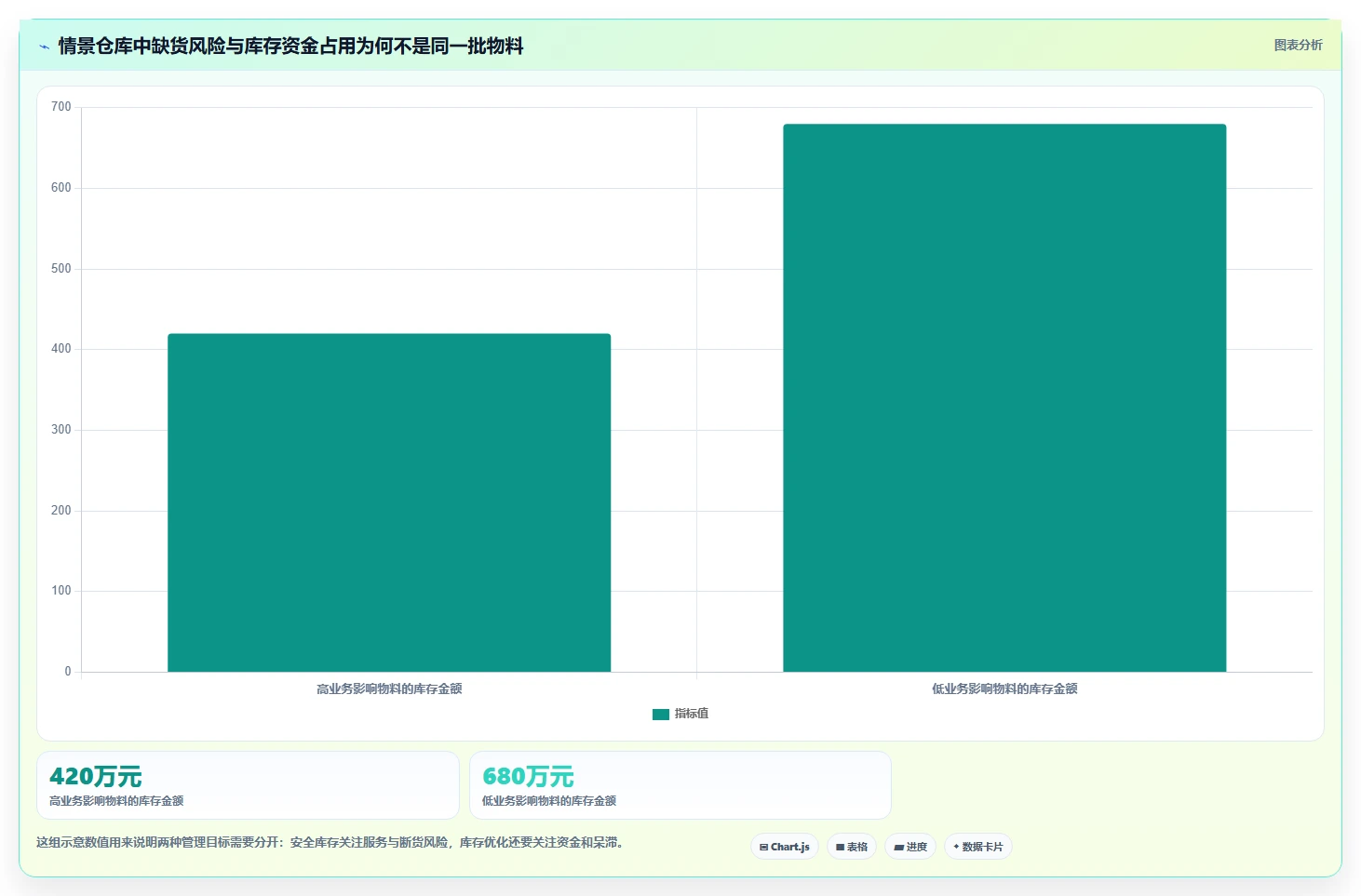Click the y-axis value 300
1361x896 pixels.
[x=61, y=430]
